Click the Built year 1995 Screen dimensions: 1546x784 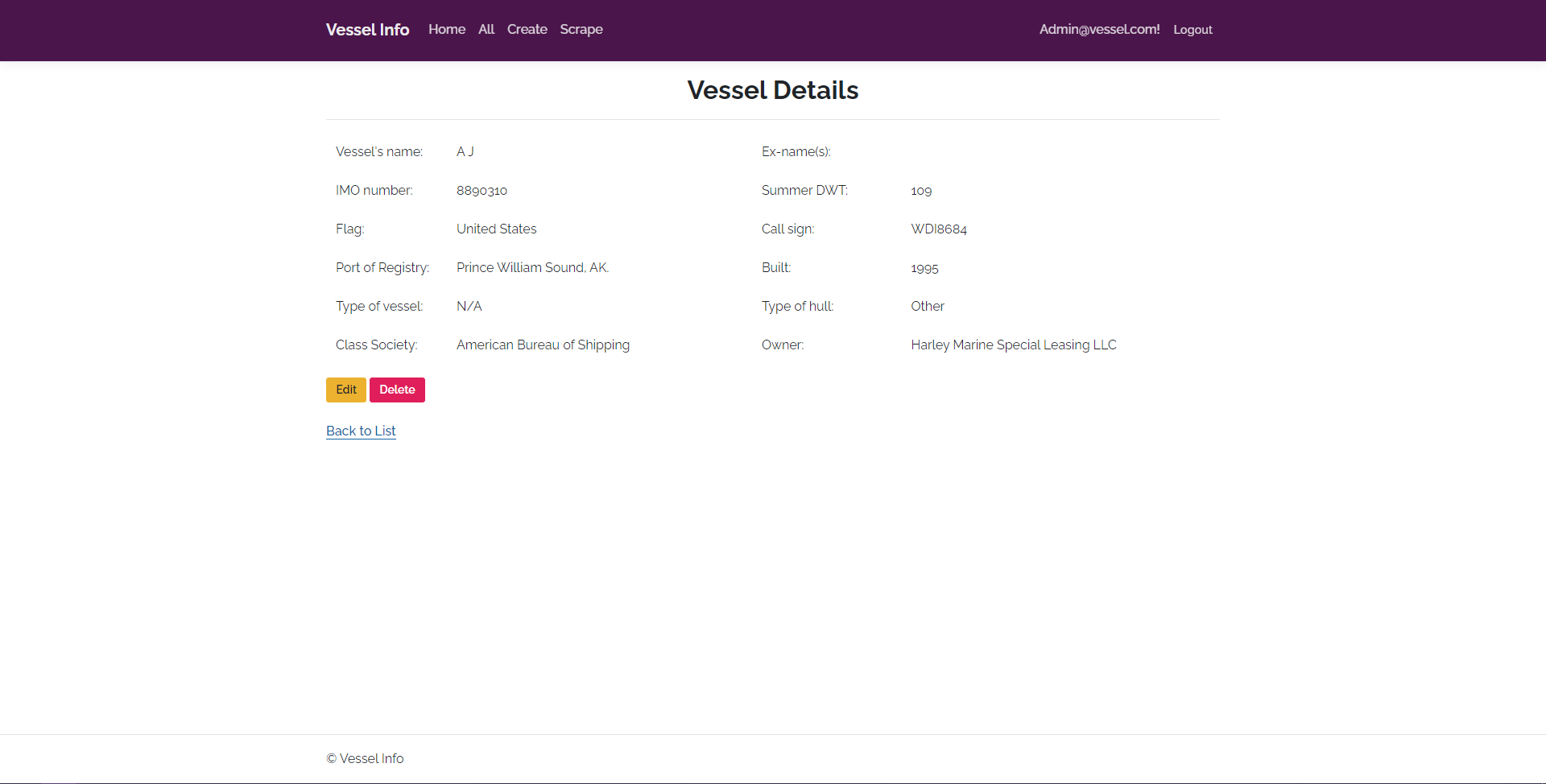point(924,268)
